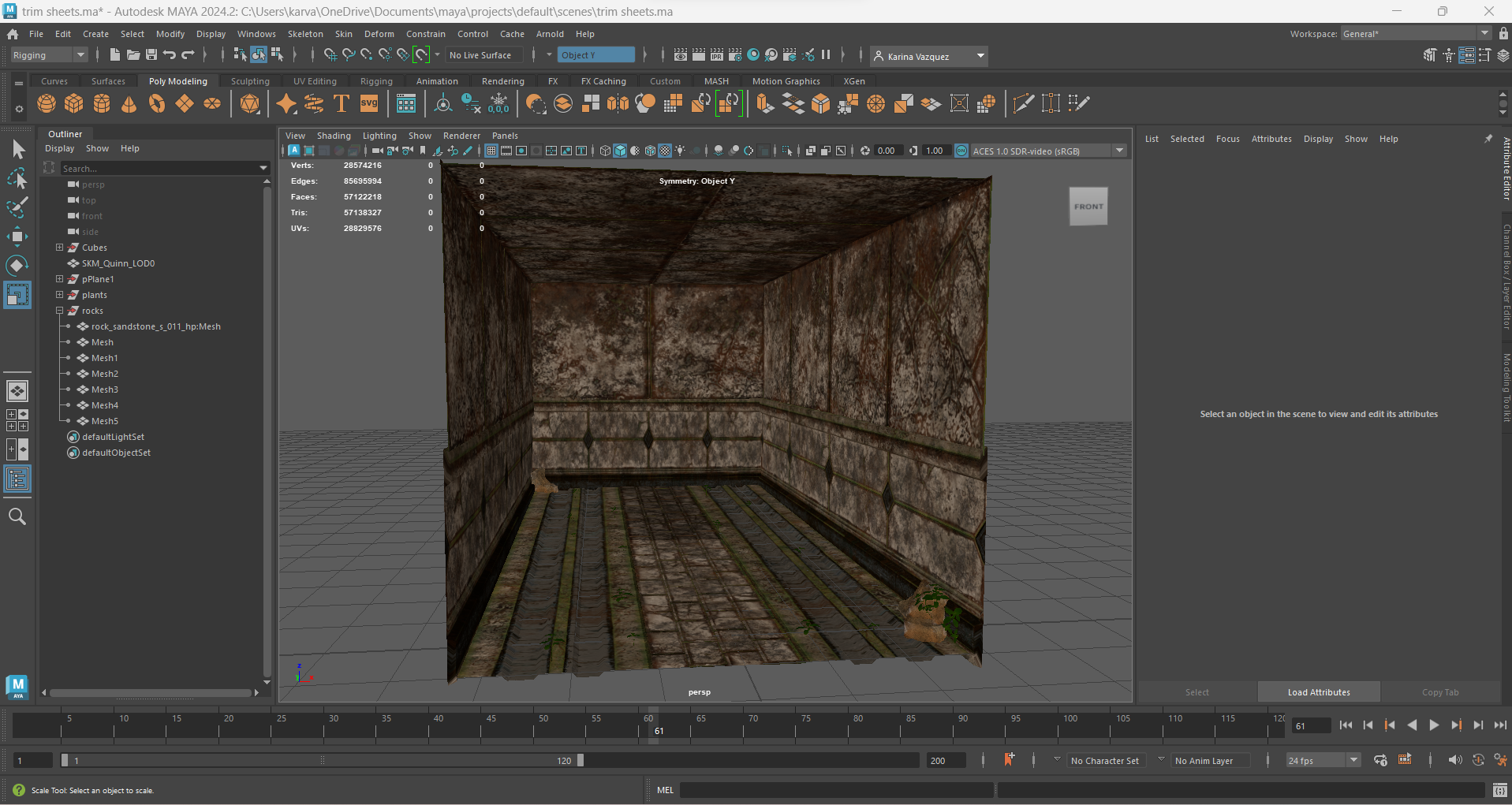Select Mesh3 in the Outliner
The height and width of the screenshot is (805, 1512).
[x=105, y=389]
